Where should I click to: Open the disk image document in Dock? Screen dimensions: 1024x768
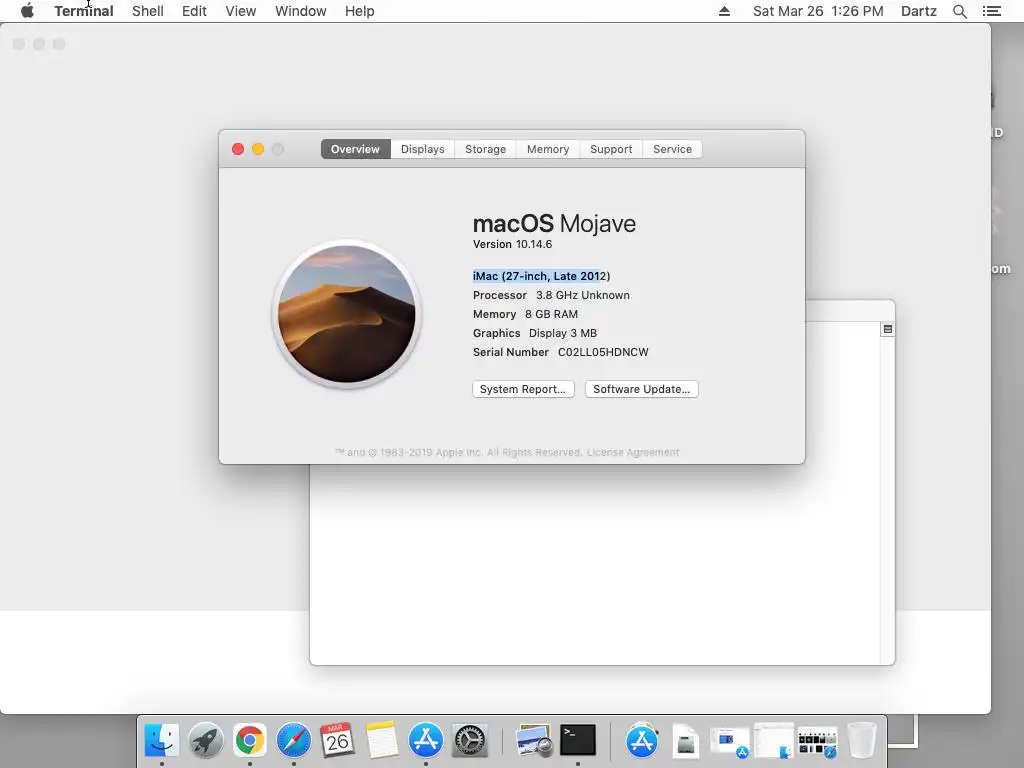click(x=686, y=742)
